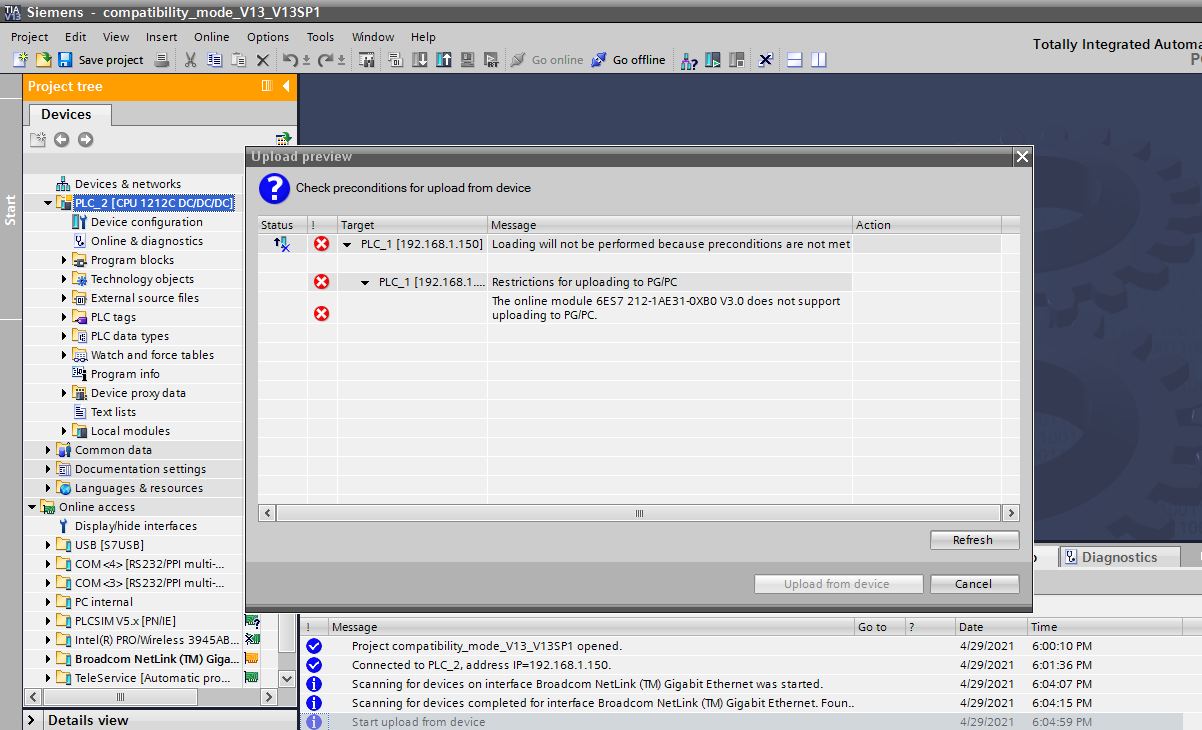This screenshot has height=730, width=1202.
Task: Select 'Start upload from device' log row
Action: [x=742, y=722]
